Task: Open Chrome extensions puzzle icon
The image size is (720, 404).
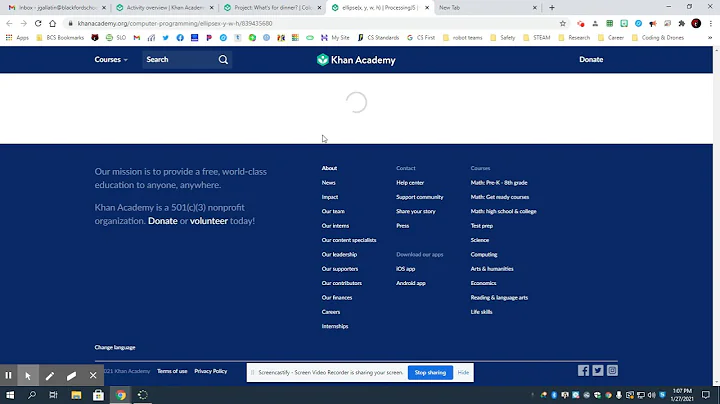Action: [681, 23]
